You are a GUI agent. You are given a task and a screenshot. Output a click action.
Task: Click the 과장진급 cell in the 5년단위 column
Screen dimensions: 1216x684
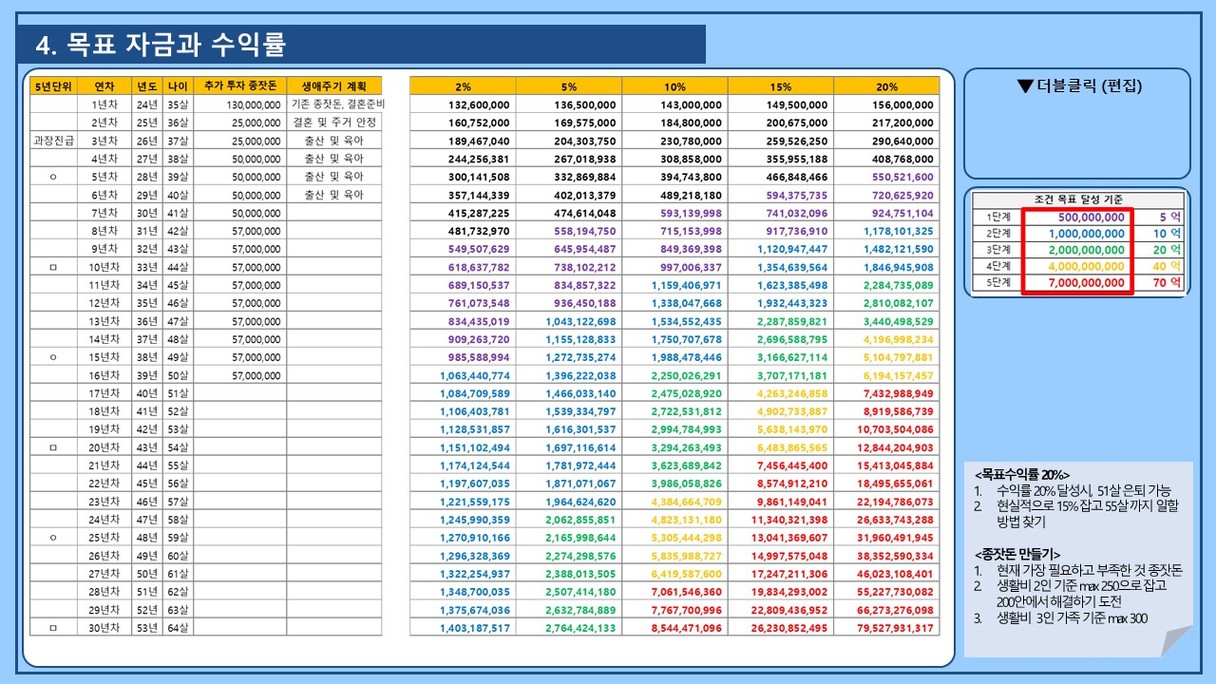53,141
